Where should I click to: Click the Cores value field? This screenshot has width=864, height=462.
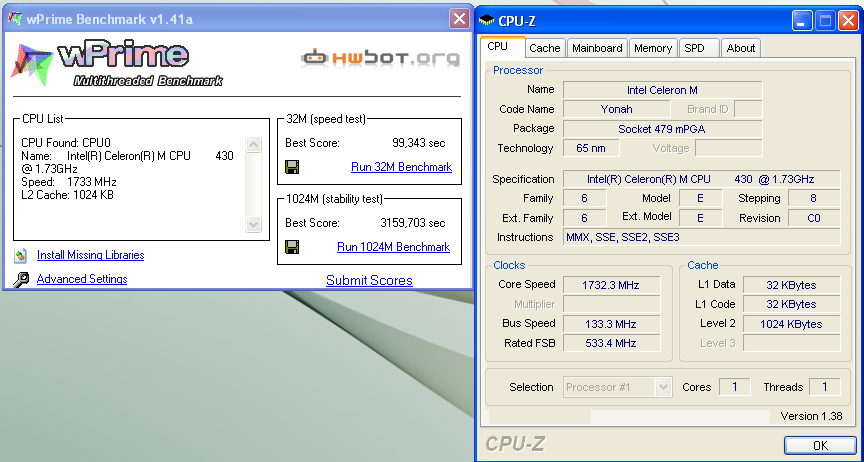(735, 387)
